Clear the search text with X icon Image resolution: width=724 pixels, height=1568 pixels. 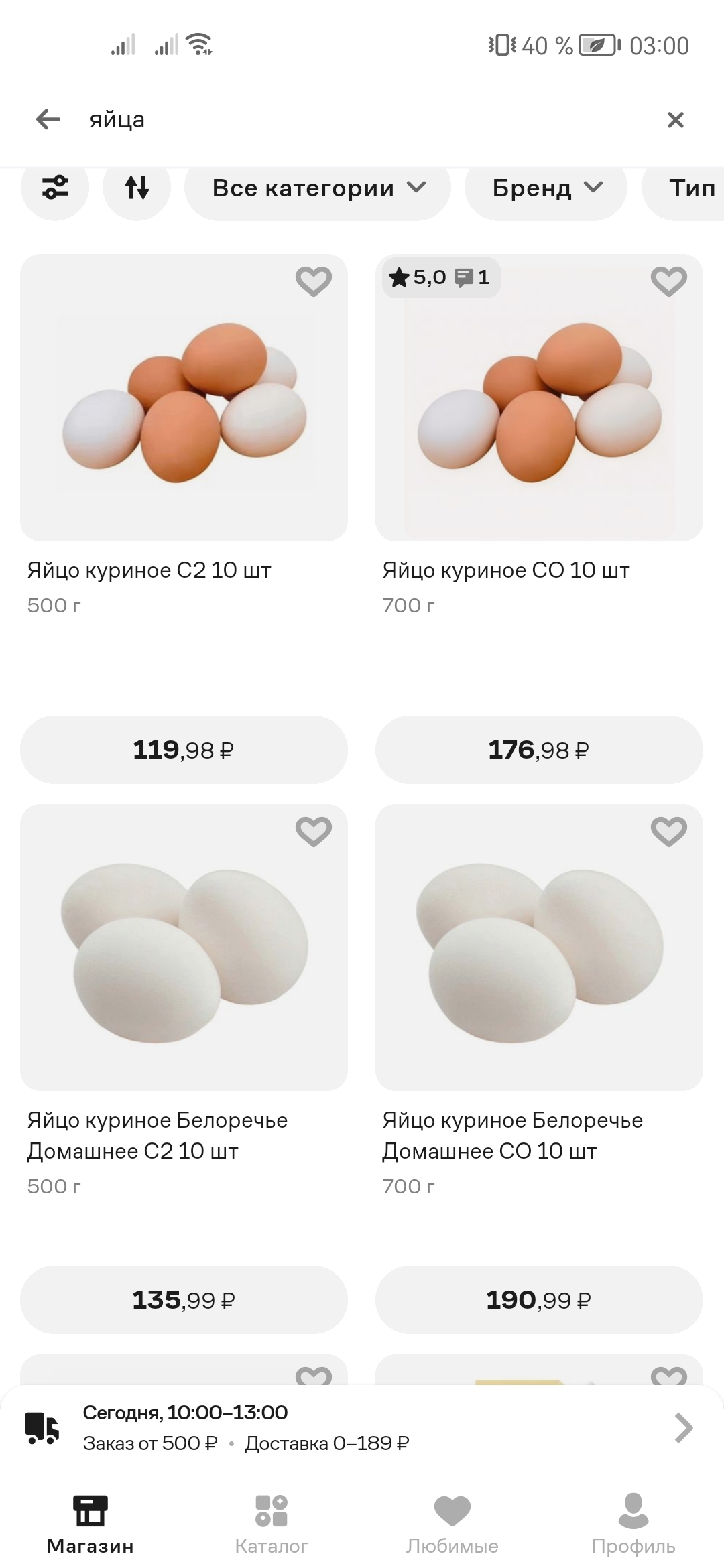click(x=675, y=120)
